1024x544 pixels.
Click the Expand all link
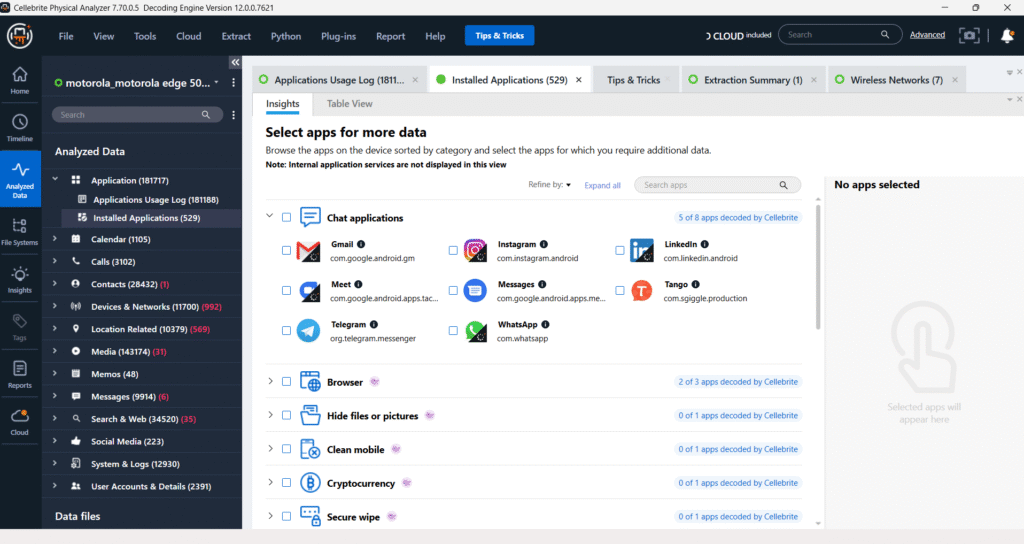[602, 185]
